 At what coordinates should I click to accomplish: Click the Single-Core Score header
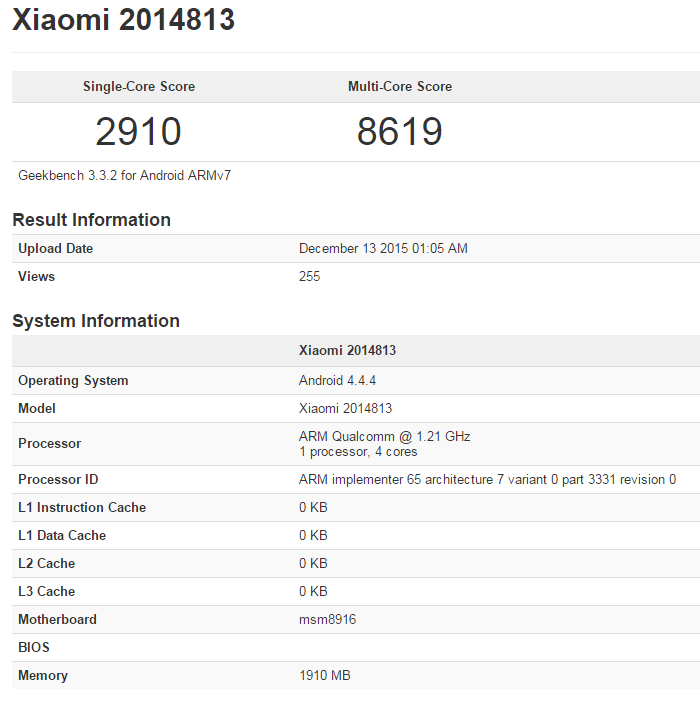tap(139, 87)
